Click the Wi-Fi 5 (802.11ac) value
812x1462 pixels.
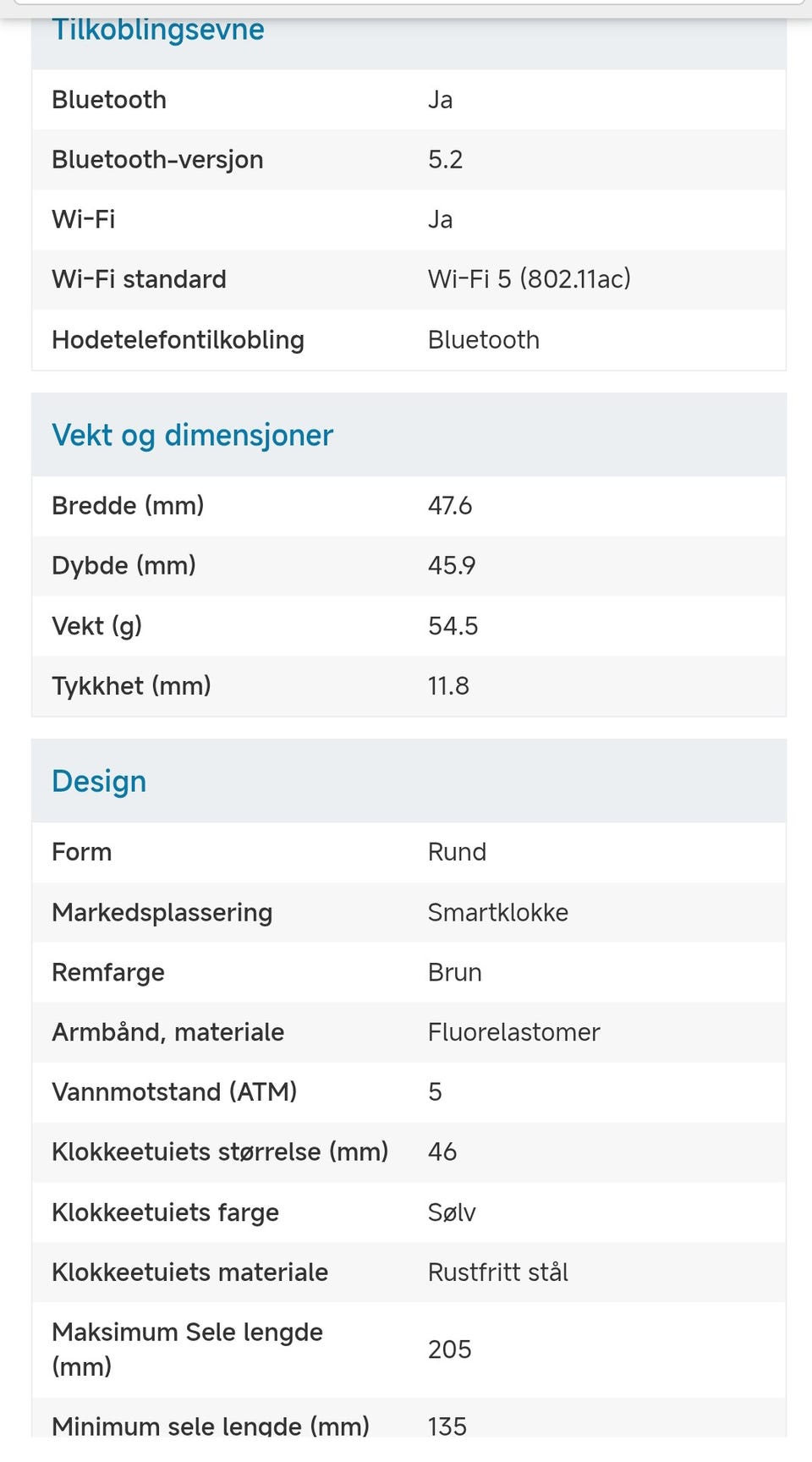pos(529,279)
